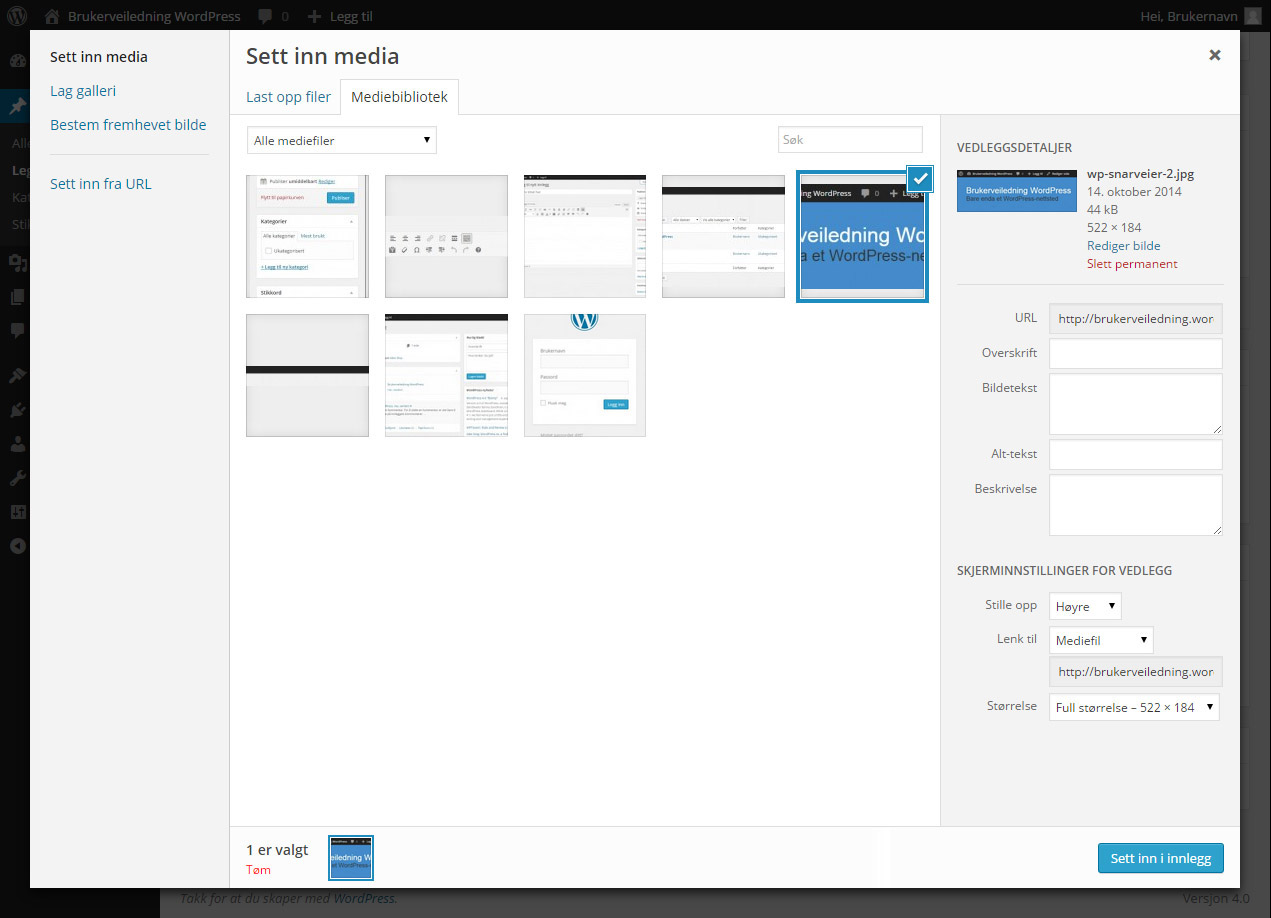Open the Plugins plug icon in sidebar
This screenshot has height=918, width=1271.
[x=17, y=409]
